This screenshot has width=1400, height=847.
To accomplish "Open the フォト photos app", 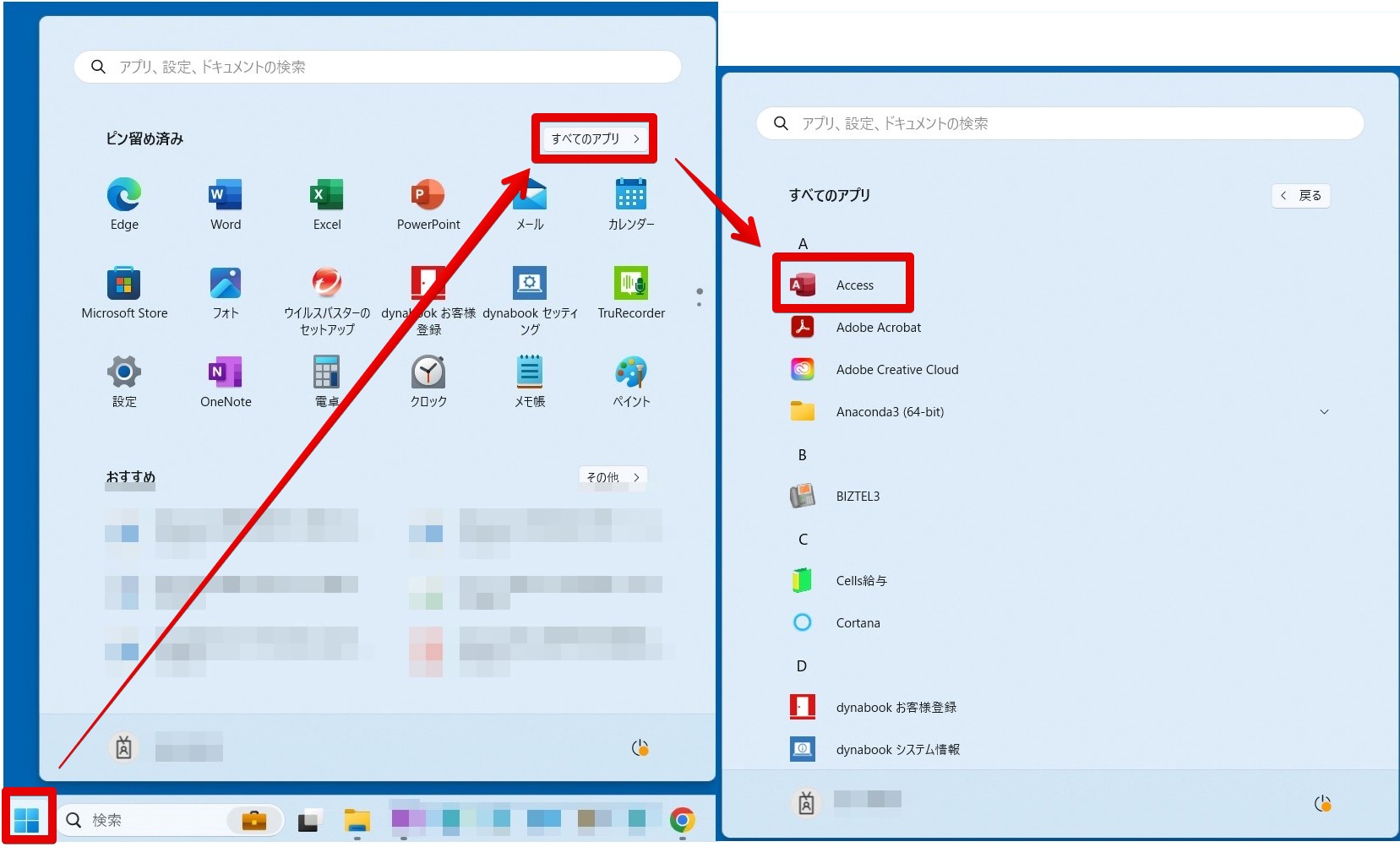I will click(226, 293).
